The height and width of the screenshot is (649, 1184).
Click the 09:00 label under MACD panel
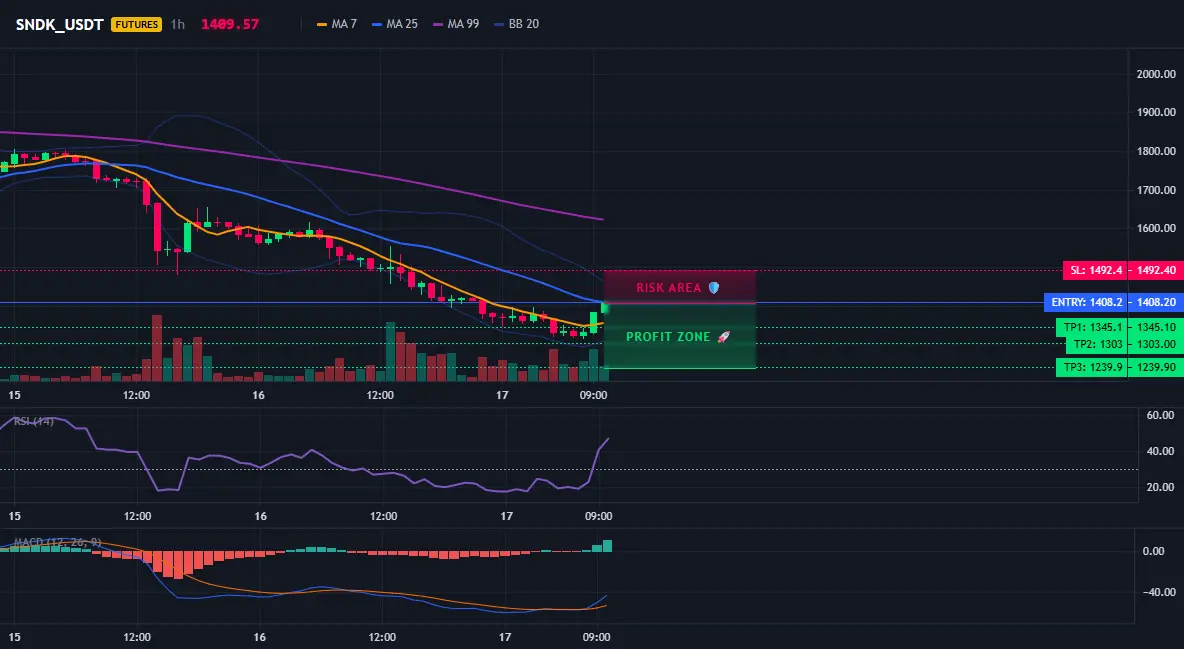click(x=597, y=637)
